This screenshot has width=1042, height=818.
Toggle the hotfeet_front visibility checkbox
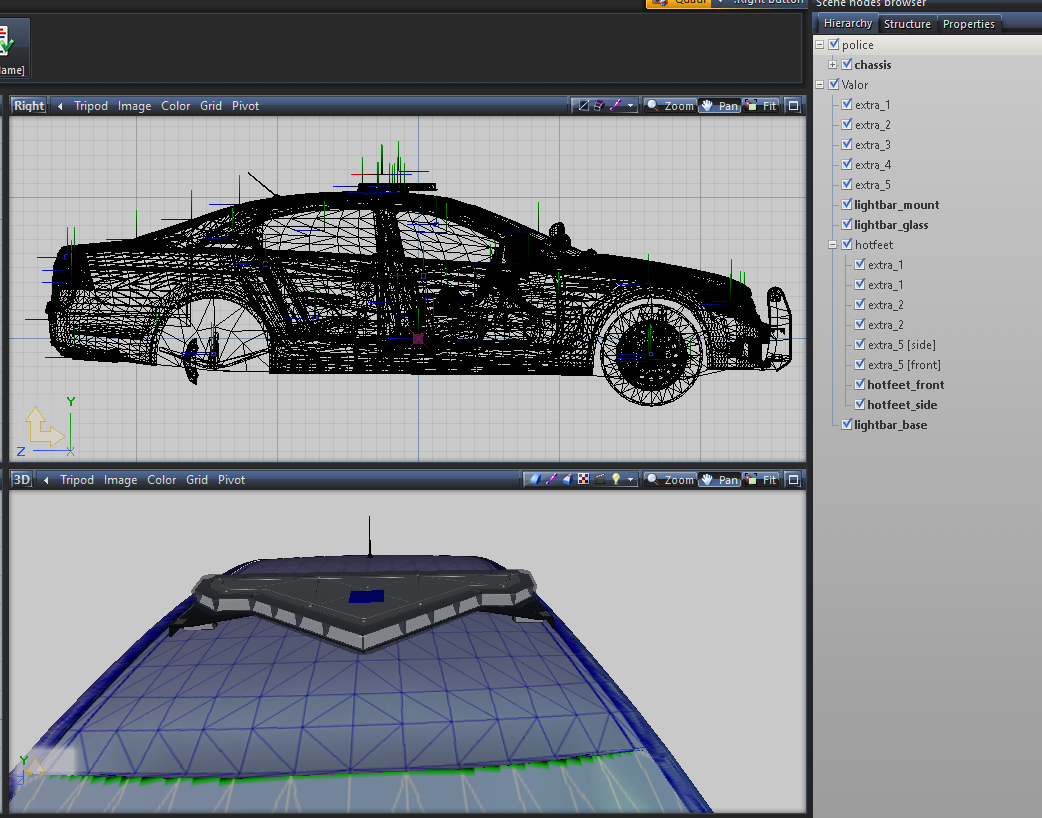coord(860,385)
